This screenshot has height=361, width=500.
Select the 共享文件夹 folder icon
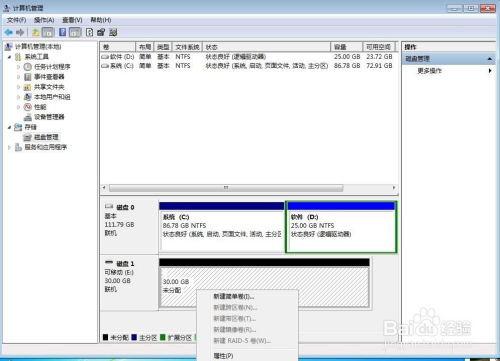(28, 87)
